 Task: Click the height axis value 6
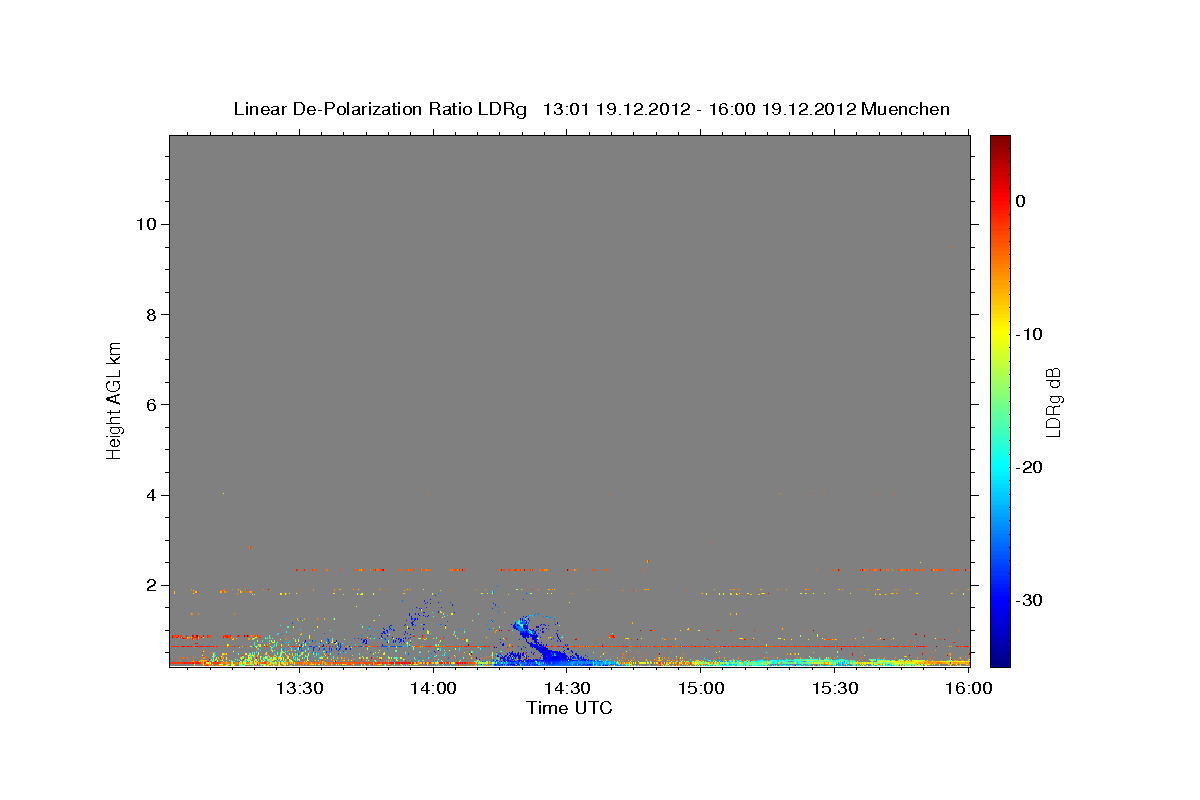tap(149, 405)
